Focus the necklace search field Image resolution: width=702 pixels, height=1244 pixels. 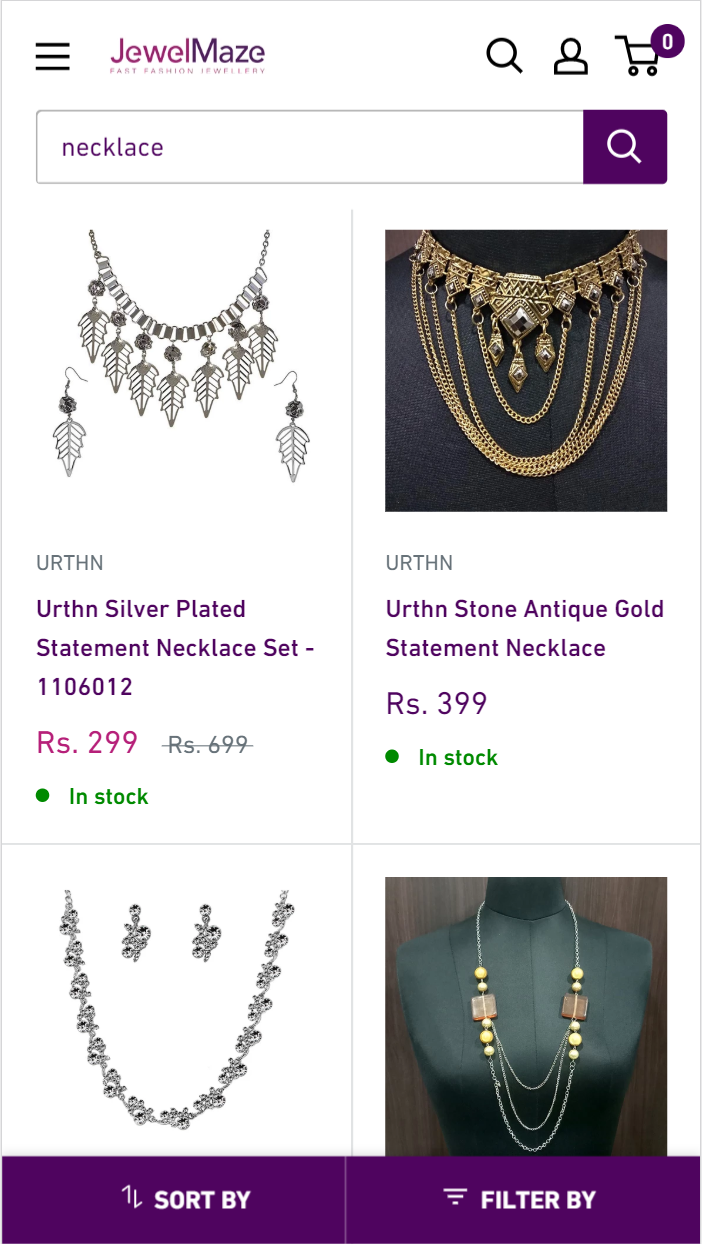tap(310, 147)
